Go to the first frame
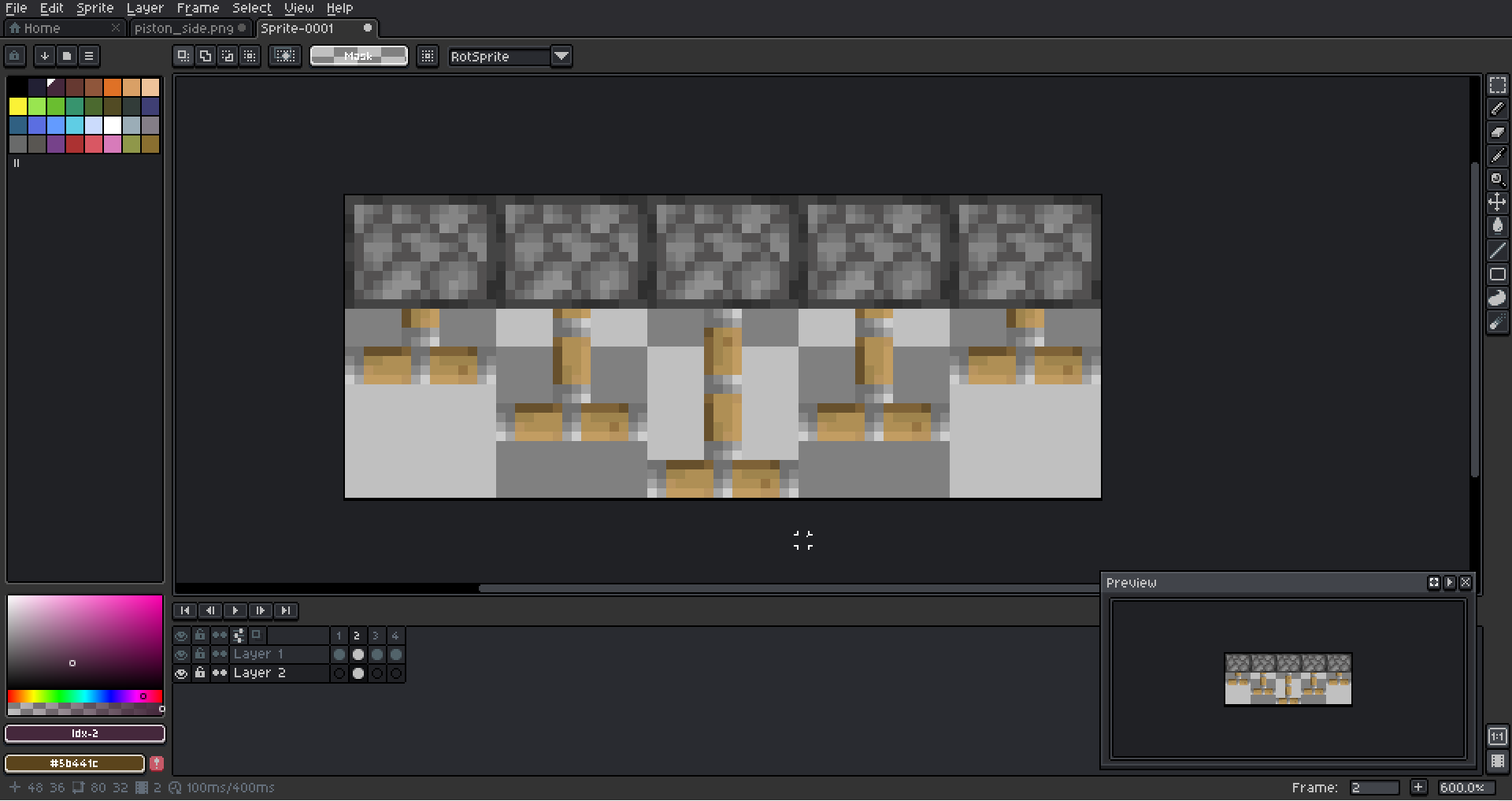Screen dimensions: 1512x801 coord(185,610)
